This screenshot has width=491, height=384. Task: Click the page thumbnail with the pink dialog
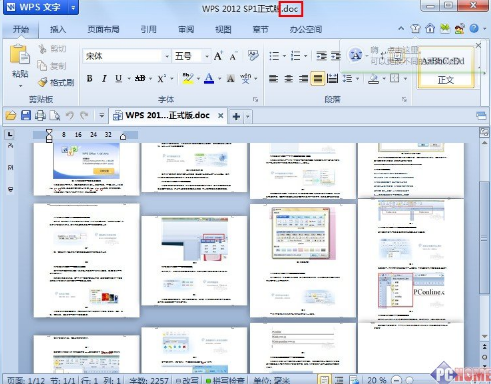pos(303,260)
